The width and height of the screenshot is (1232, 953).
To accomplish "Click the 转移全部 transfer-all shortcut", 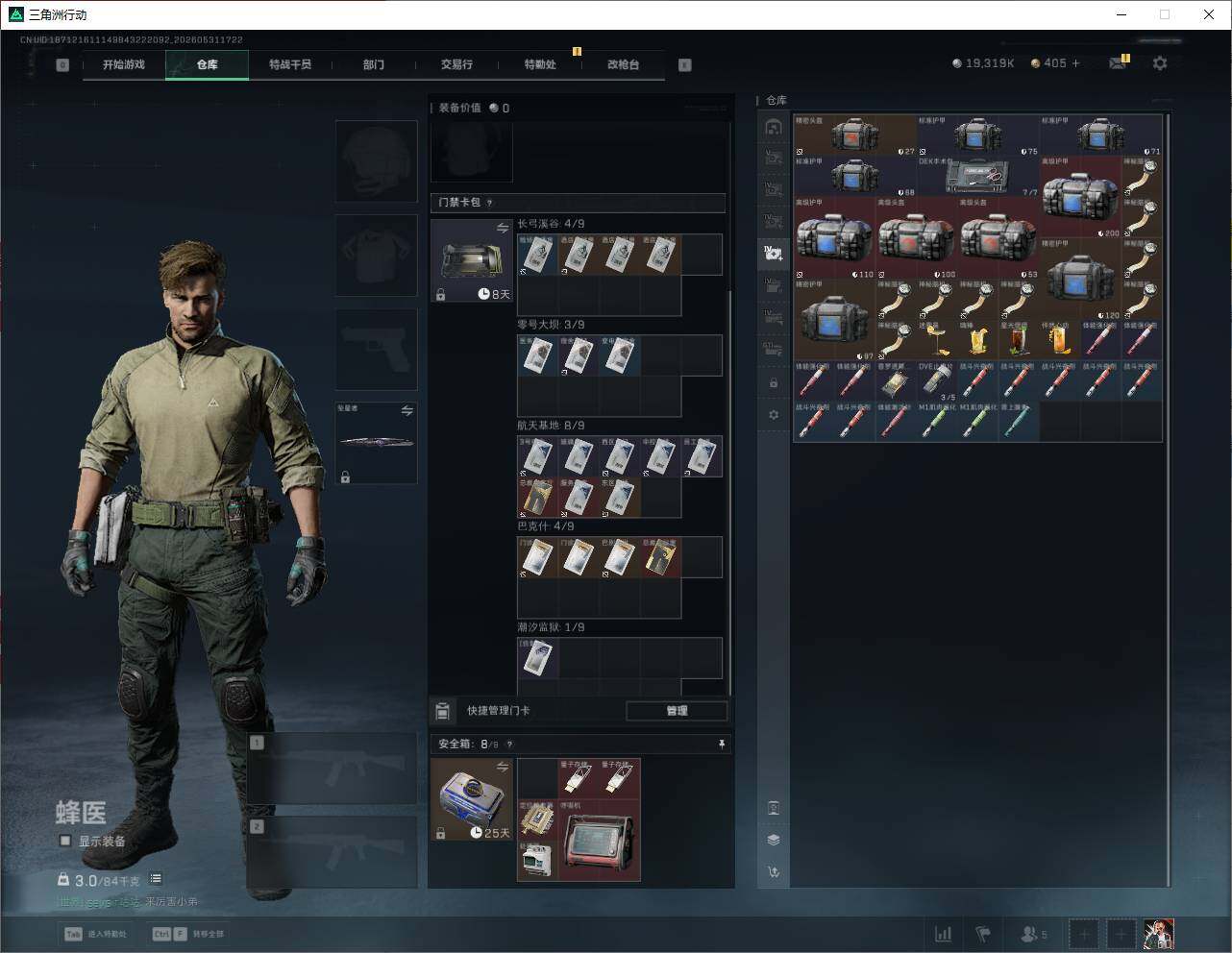I will point(187,934).
